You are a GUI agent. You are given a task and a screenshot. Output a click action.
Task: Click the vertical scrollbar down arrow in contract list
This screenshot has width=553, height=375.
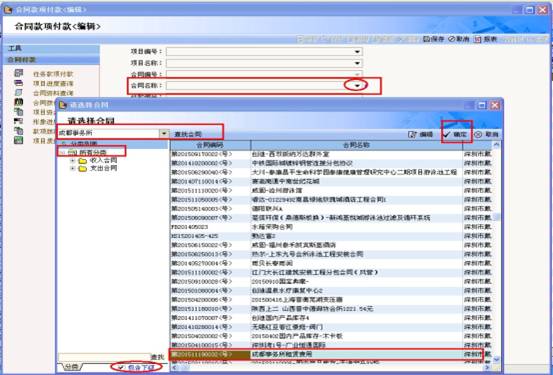tap(497, 359)
